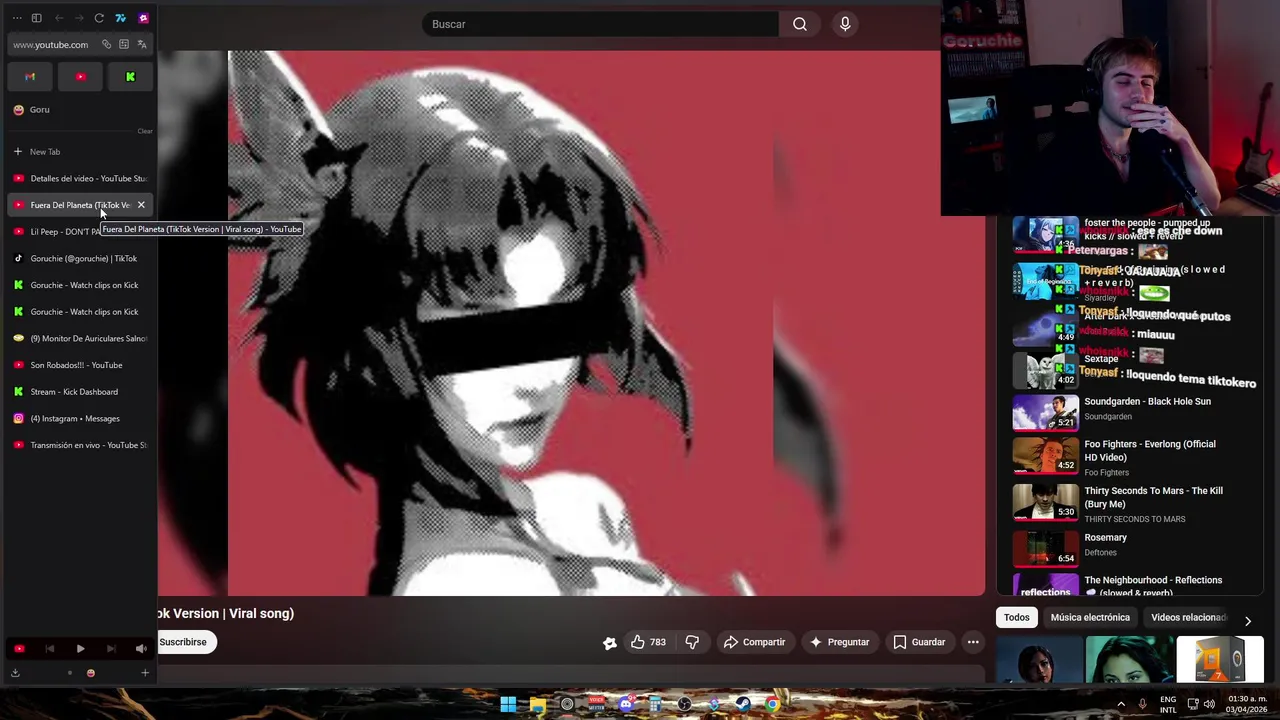Click Suscribirse to subscribe
Image resolution: width=1280 pixels, height=720 pixels.
183,642
